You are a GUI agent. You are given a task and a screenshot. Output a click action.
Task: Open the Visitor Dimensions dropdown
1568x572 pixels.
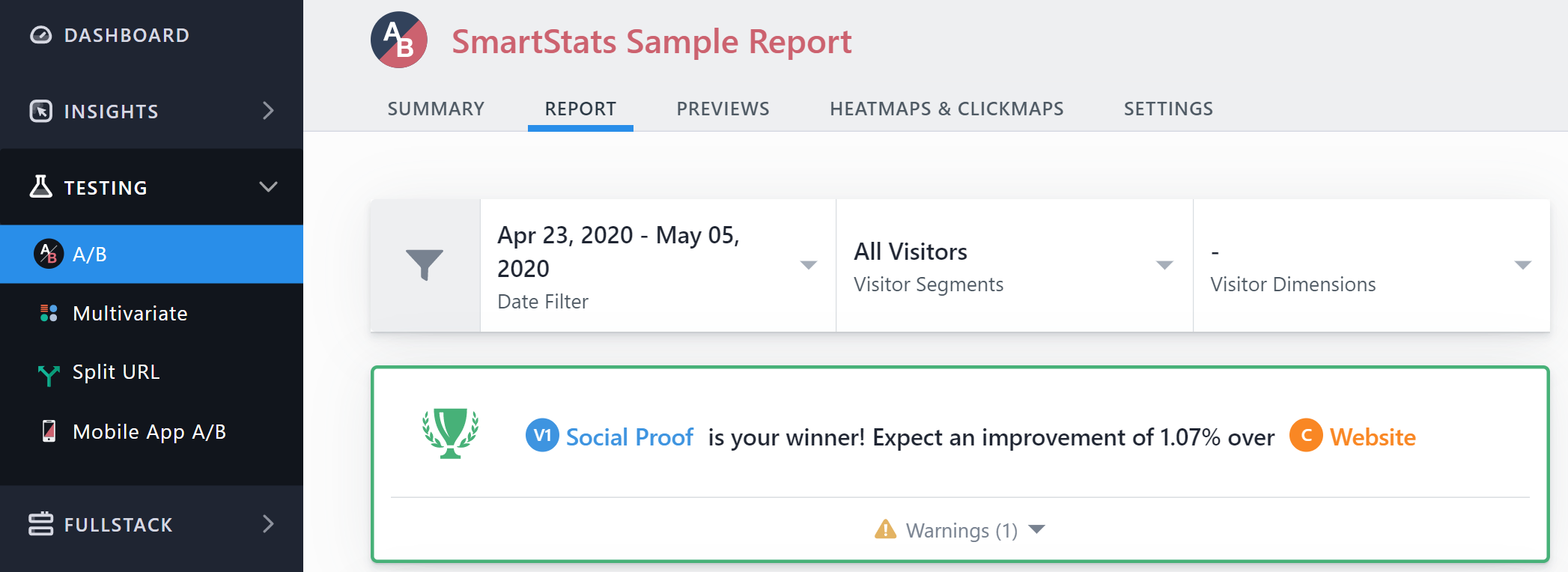tap(1371, 266)
